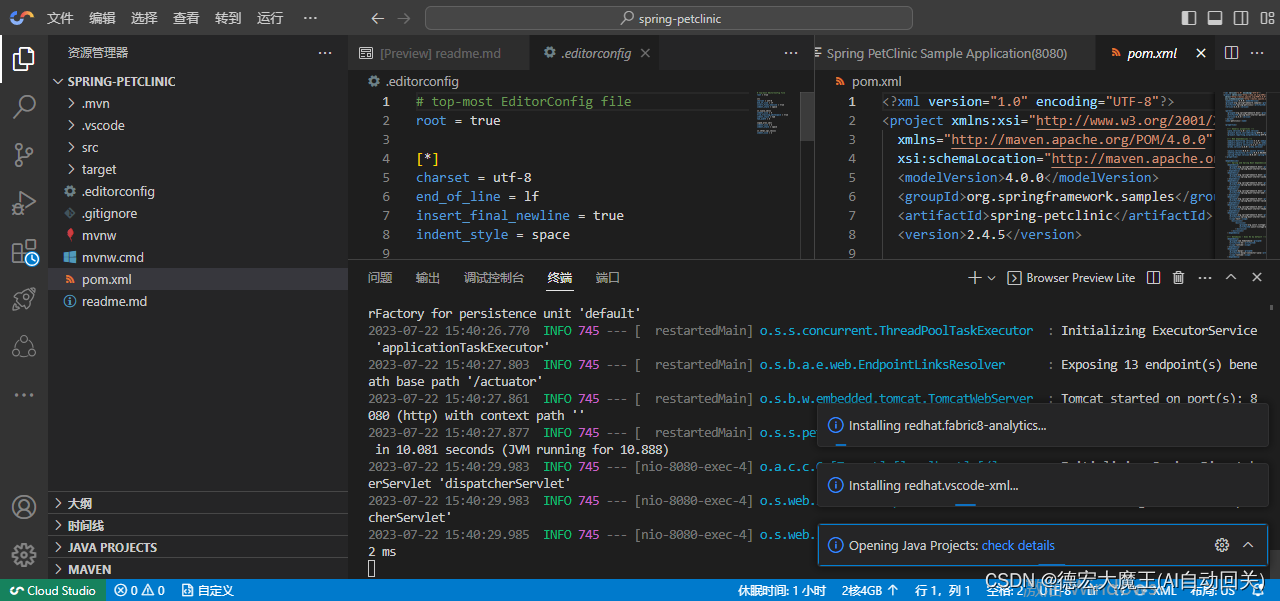The image size is (1280, 601).
Task: Expand the target folder
Action: tap(198, 169)
